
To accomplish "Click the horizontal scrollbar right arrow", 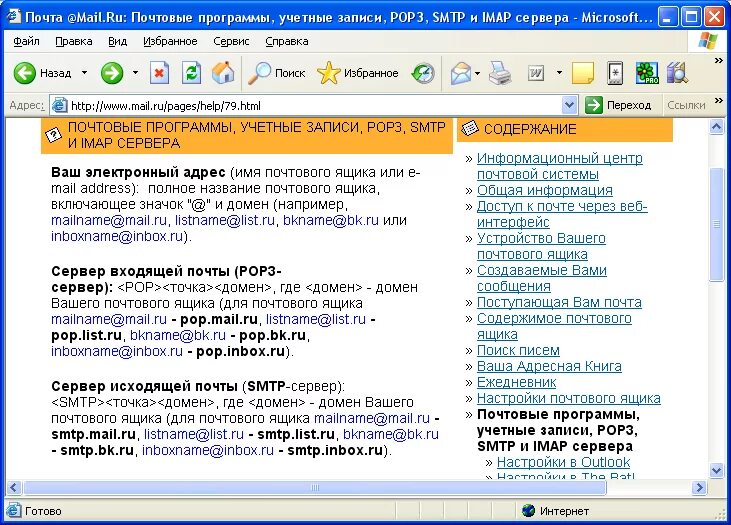I will pyautogui.click(x=699, y=488).
